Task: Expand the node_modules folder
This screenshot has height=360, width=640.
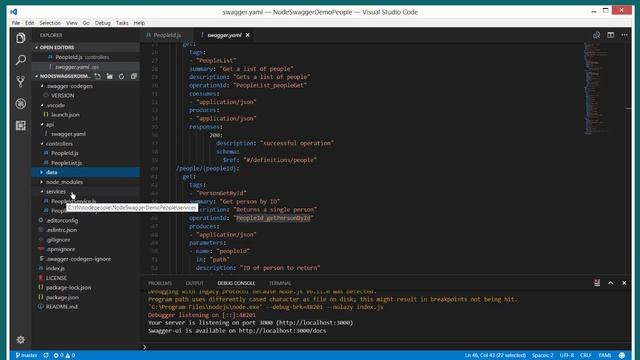Action: (x=86, y=182)
